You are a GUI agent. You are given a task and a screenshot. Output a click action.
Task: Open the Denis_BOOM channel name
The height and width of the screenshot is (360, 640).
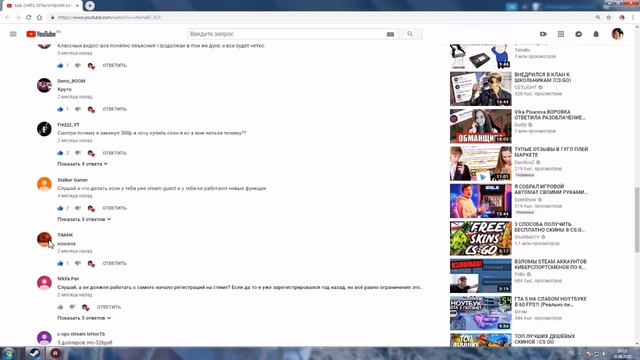(x=71, y=81)
